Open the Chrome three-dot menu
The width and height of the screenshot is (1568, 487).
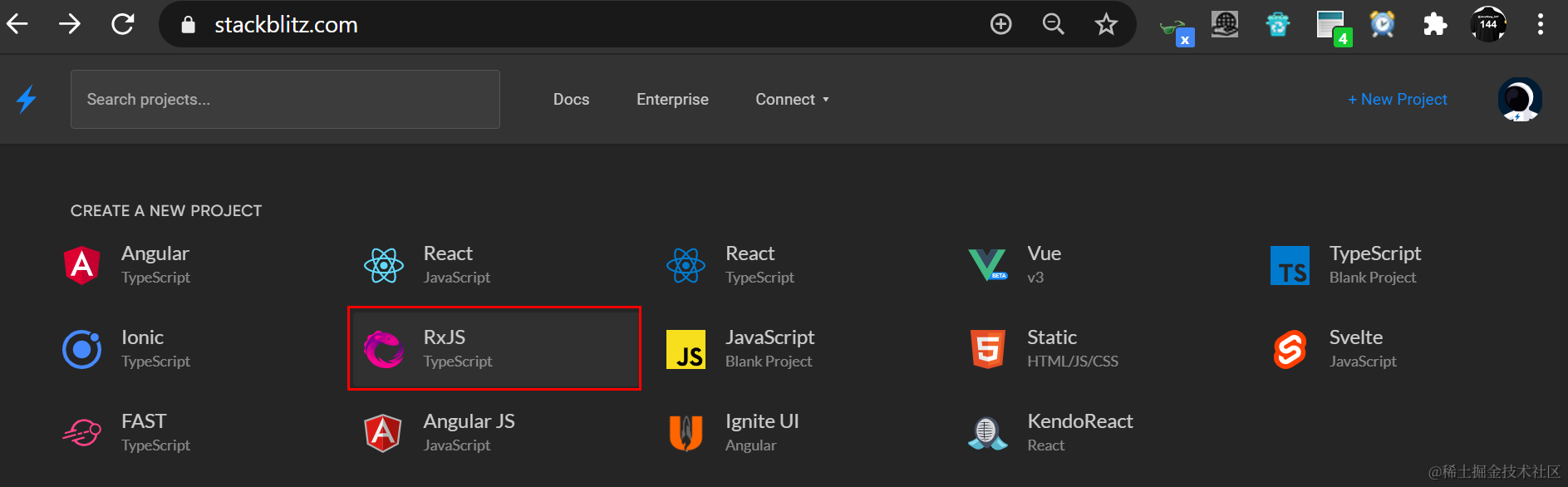[1541, 24]
